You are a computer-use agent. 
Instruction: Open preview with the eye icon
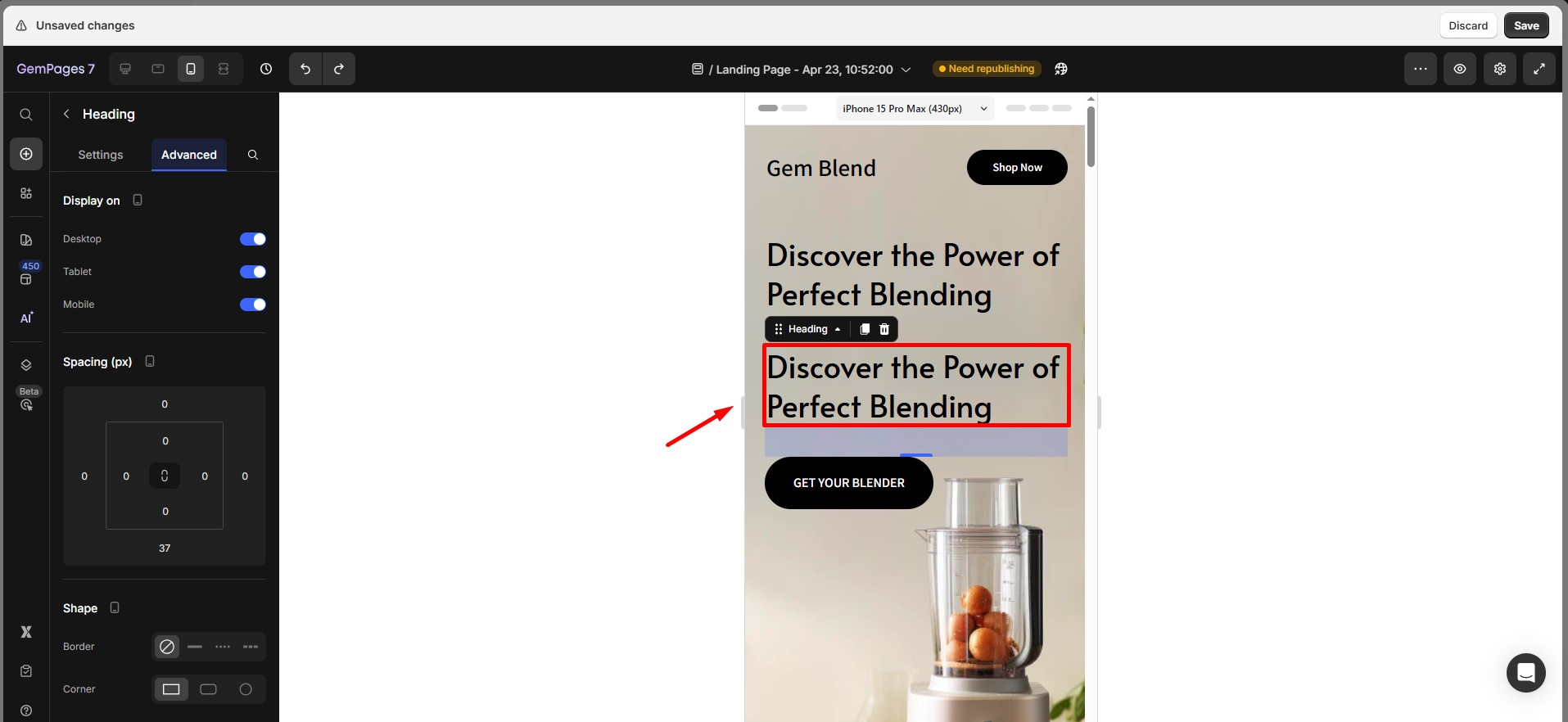pyautogui.click(x=1460, y=69)
